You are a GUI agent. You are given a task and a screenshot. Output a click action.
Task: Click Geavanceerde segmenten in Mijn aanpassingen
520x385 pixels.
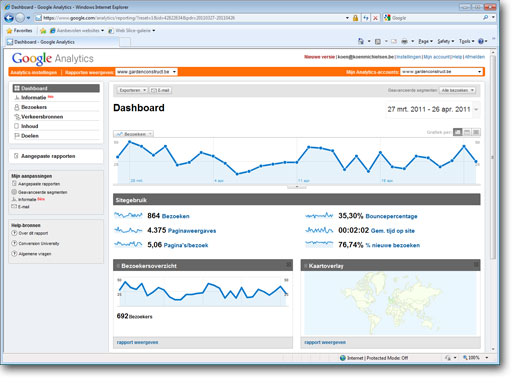pyautogui.click(x=43, y=192)
